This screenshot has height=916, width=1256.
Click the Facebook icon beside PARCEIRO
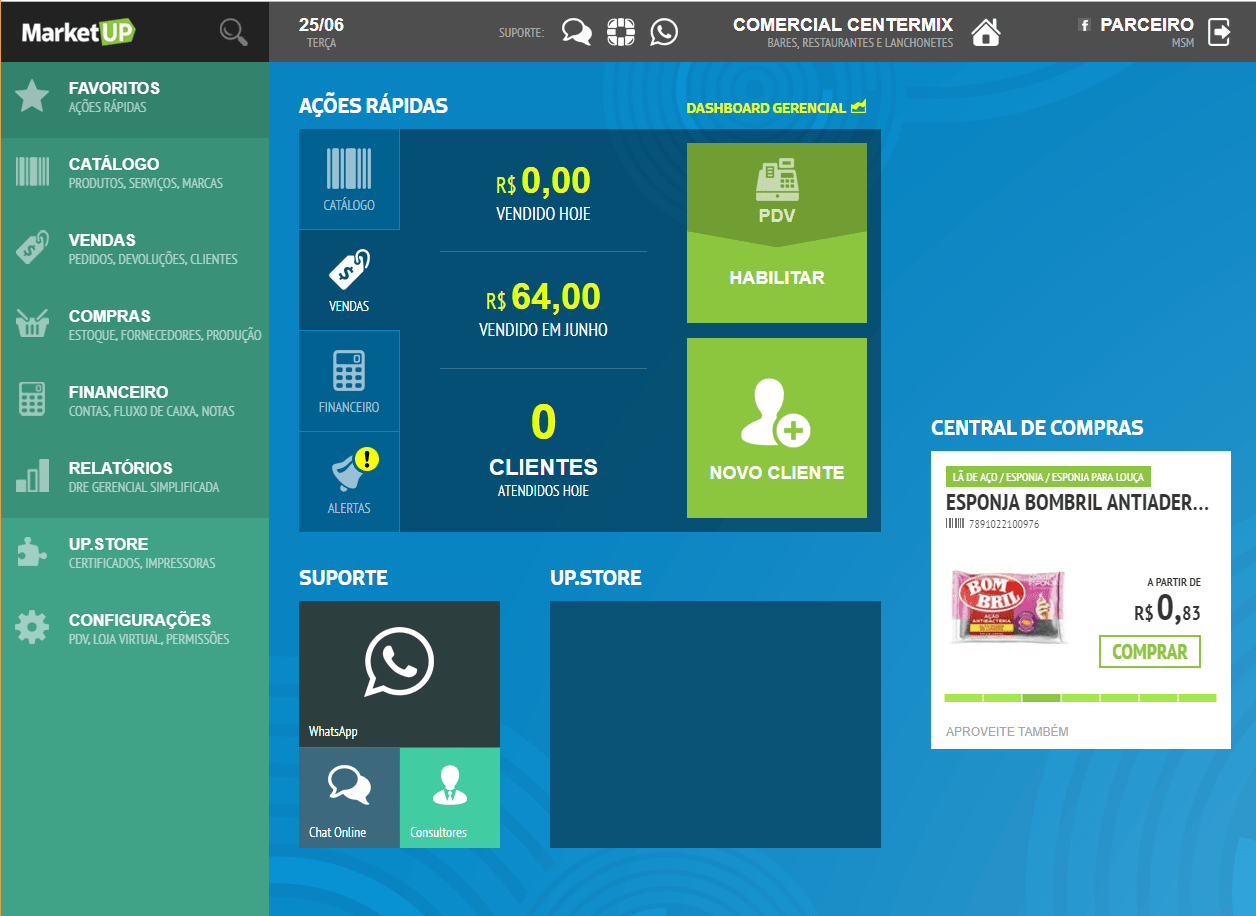pyautogui.click(x=1084, y=25)
